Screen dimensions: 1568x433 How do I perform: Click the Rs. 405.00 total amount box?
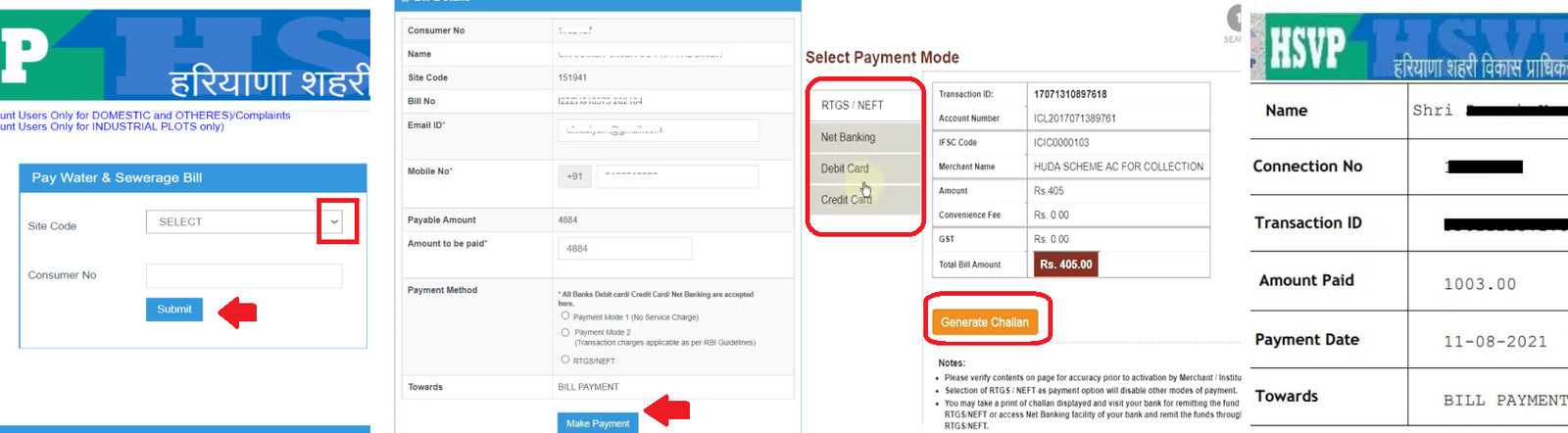tap(1065, 265)
